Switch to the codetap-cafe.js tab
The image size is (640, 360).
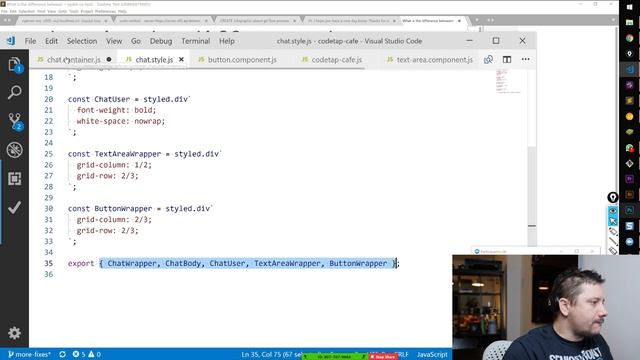337,60
